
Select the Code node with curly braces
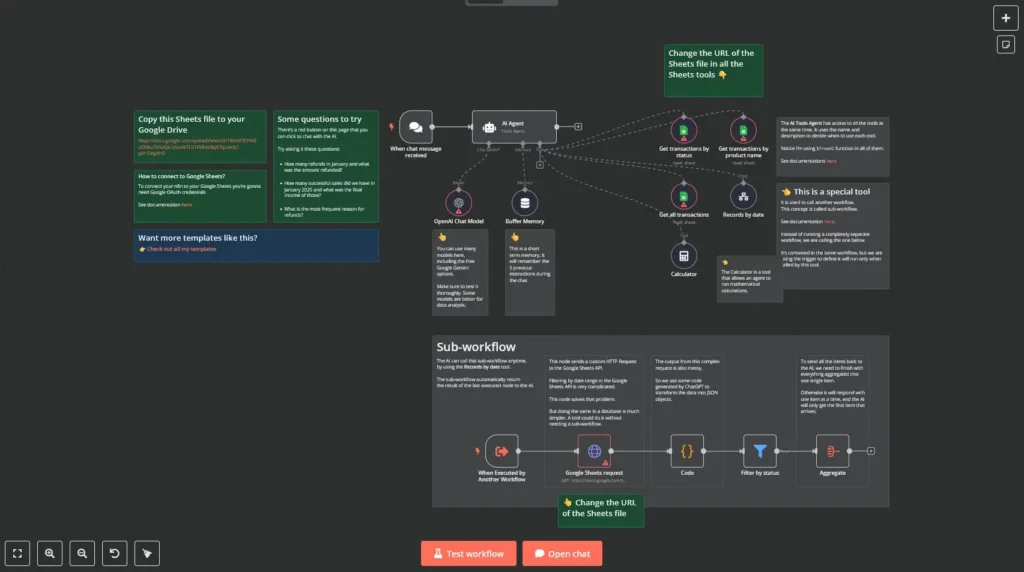tap(687, 451)
